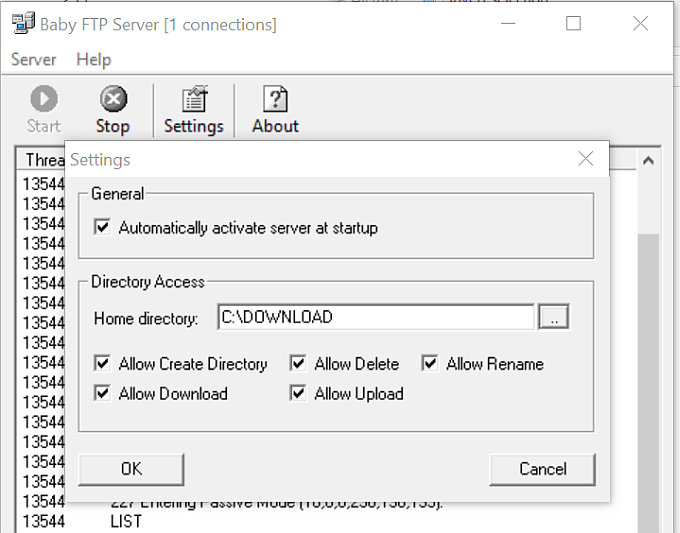Toggle Automatically activate server at startup
This screenshot has width=680, height=533.
tap(102, 228)
